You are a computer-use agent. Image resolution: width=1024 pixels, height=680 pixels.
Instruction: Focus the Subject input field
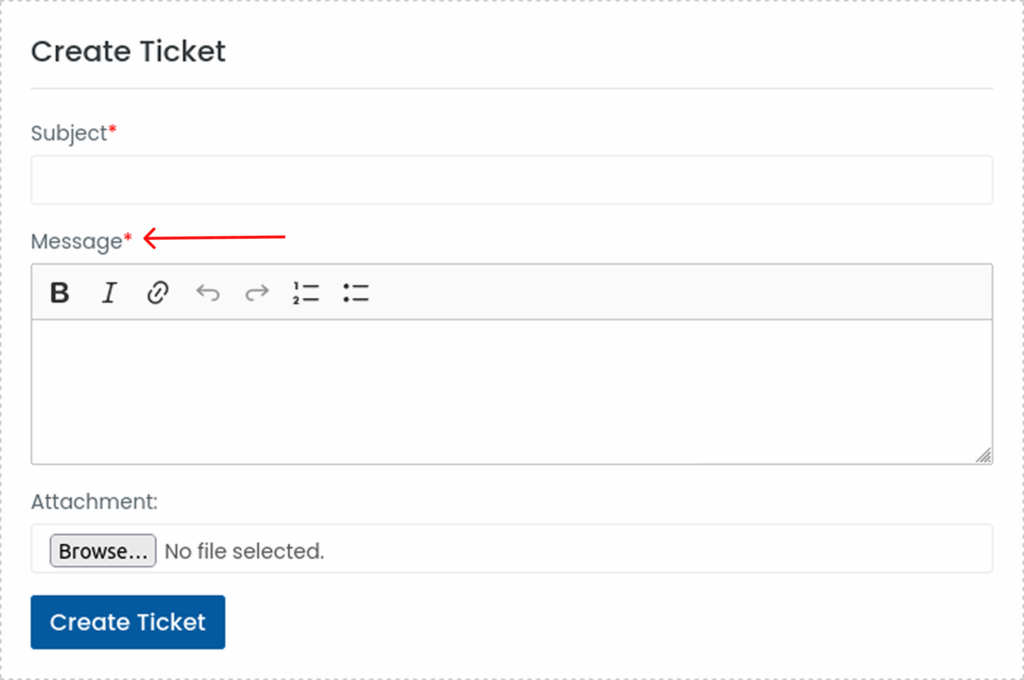click(511, 180)
